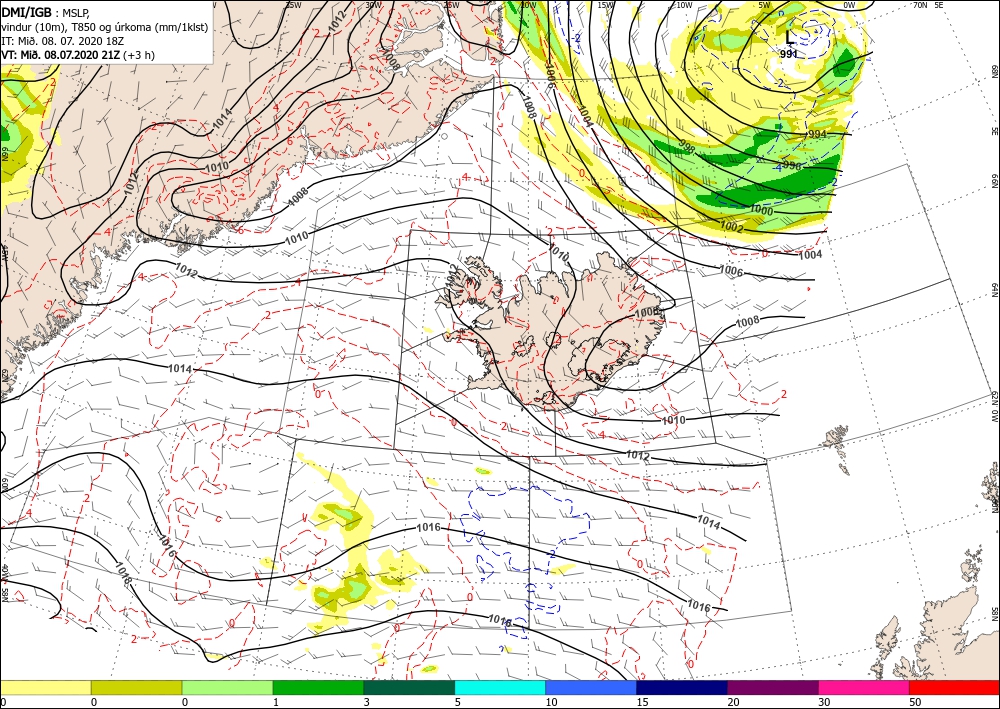Click the '994' isobar label
This screenshot has height=709, width=1000.
(x=817, y=134)
